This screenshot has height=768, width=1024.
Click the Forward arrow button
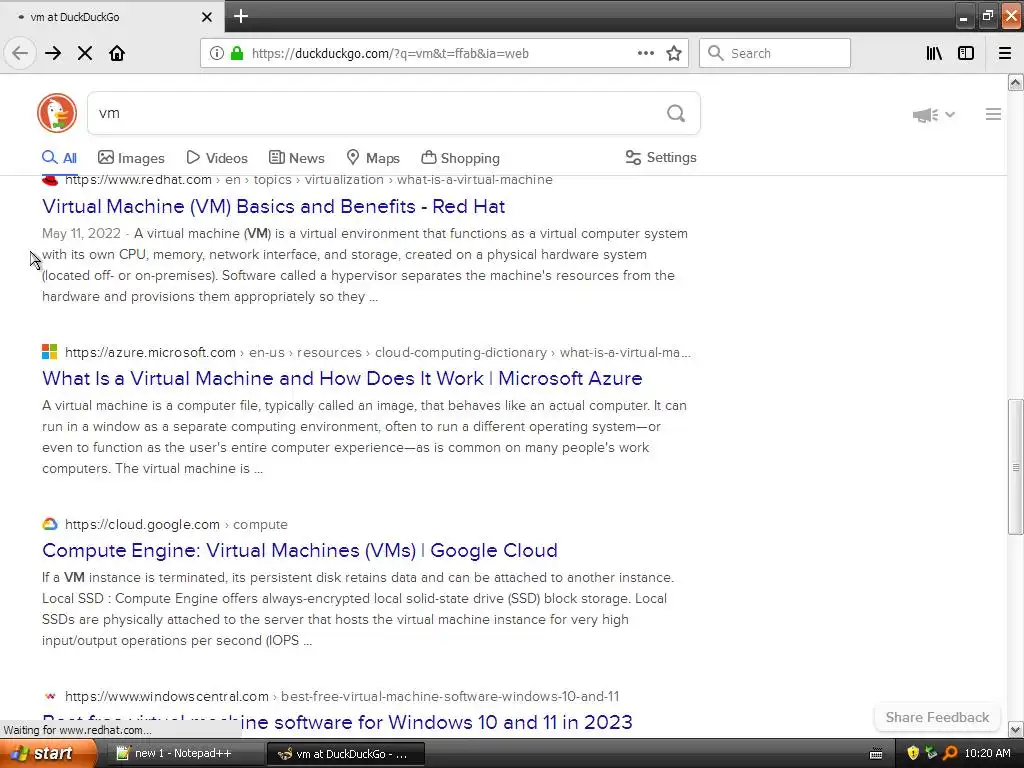tap(53, 53)
